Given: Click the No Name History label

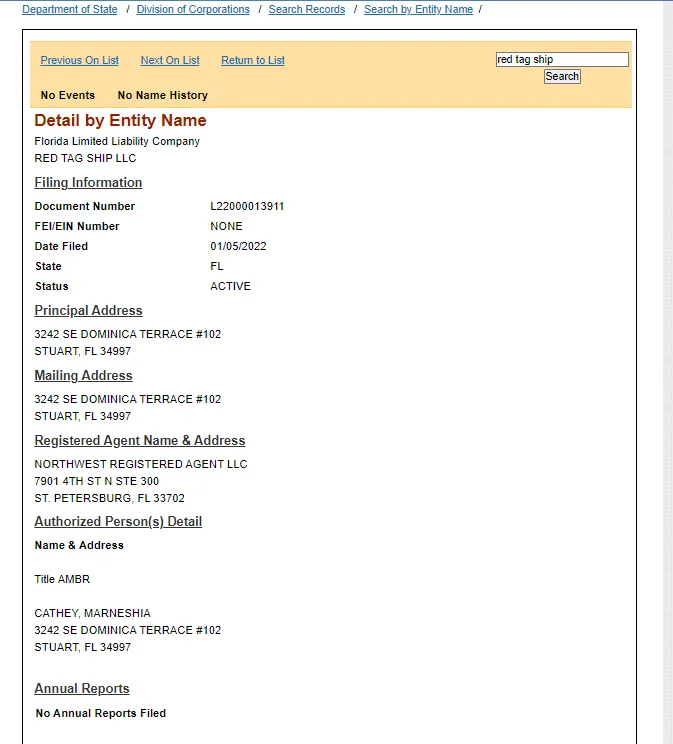Looking at the screenshot, I should 163,95.
